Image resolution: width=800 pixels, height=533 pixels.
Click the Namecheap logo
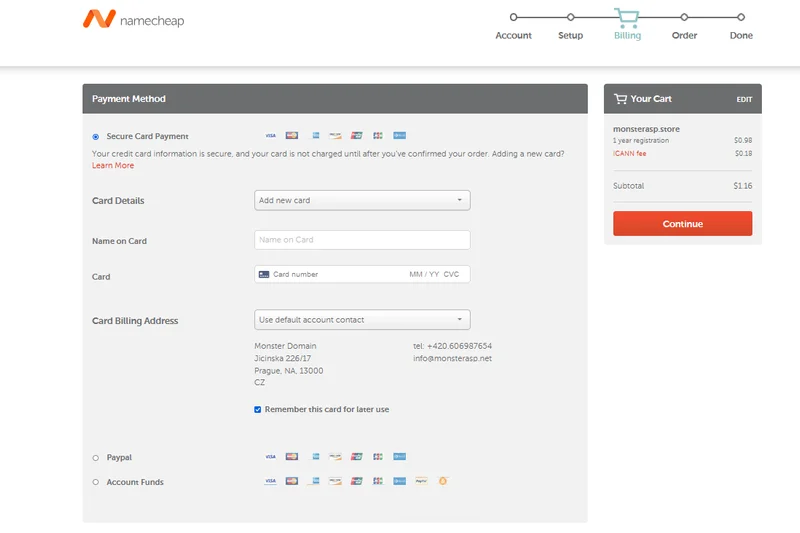click(x=133, y=20)
